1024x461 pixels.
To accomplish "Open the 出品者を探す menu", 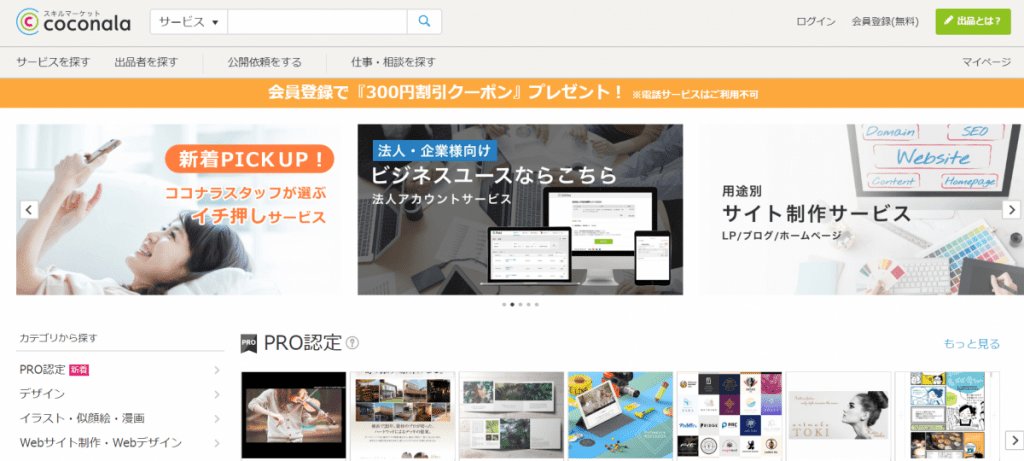I will (x=146, y=62).
